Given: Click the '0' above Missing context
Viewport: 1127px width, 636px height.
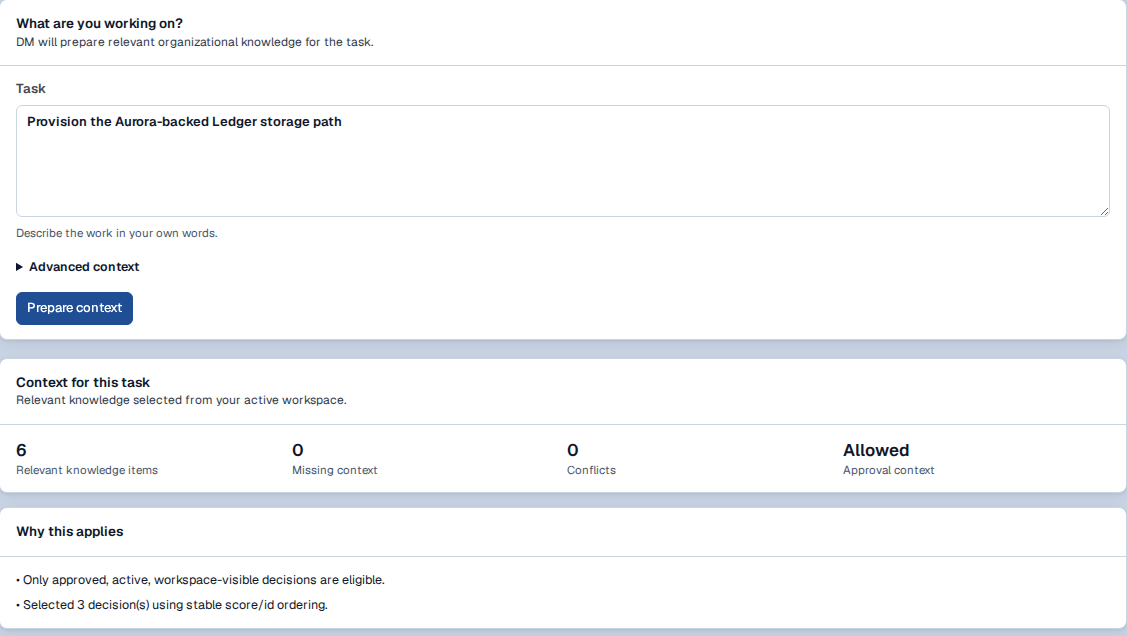Looking at the screenshot, I should [x=298, y=451].
